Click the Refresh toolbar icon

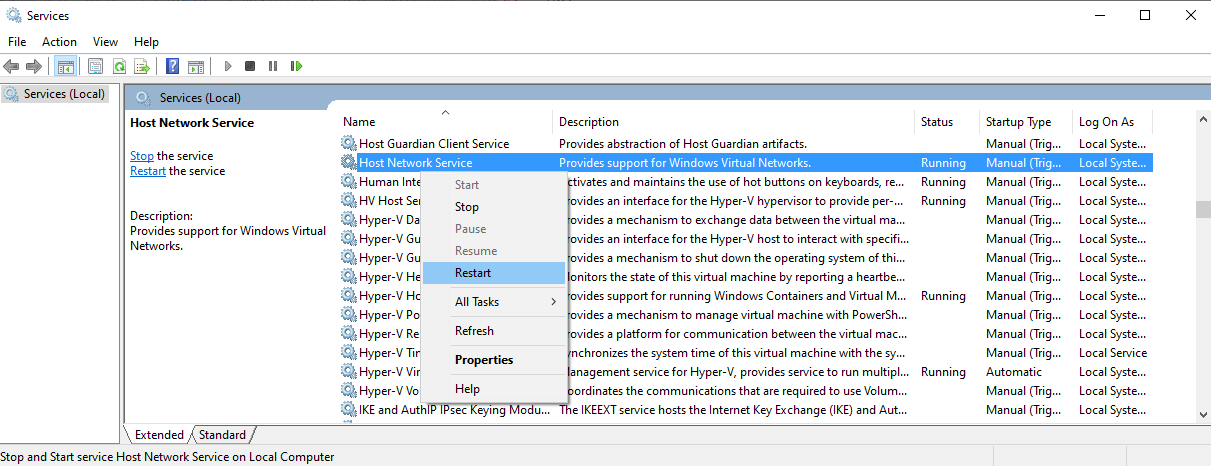click(119, 67)
